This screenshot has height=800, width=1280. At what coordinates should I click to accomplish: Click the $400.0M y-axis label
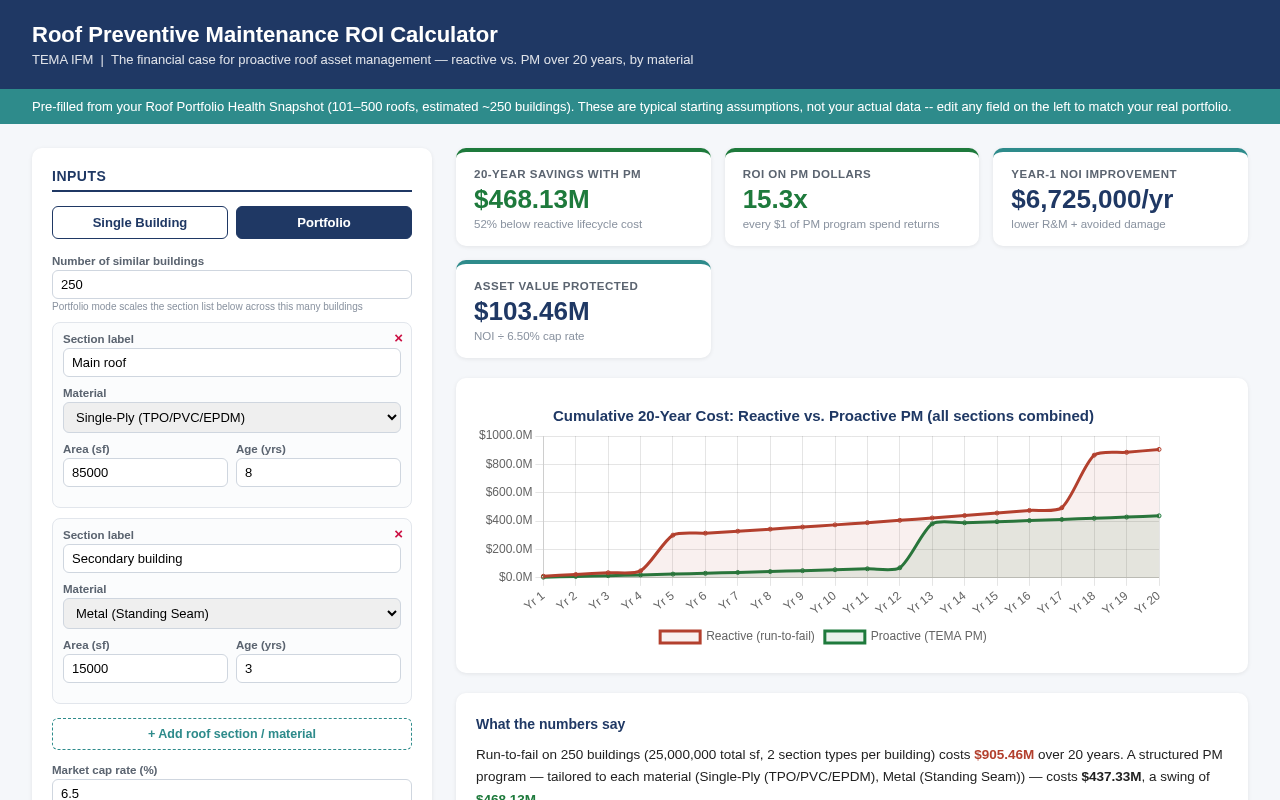[509, 520]
